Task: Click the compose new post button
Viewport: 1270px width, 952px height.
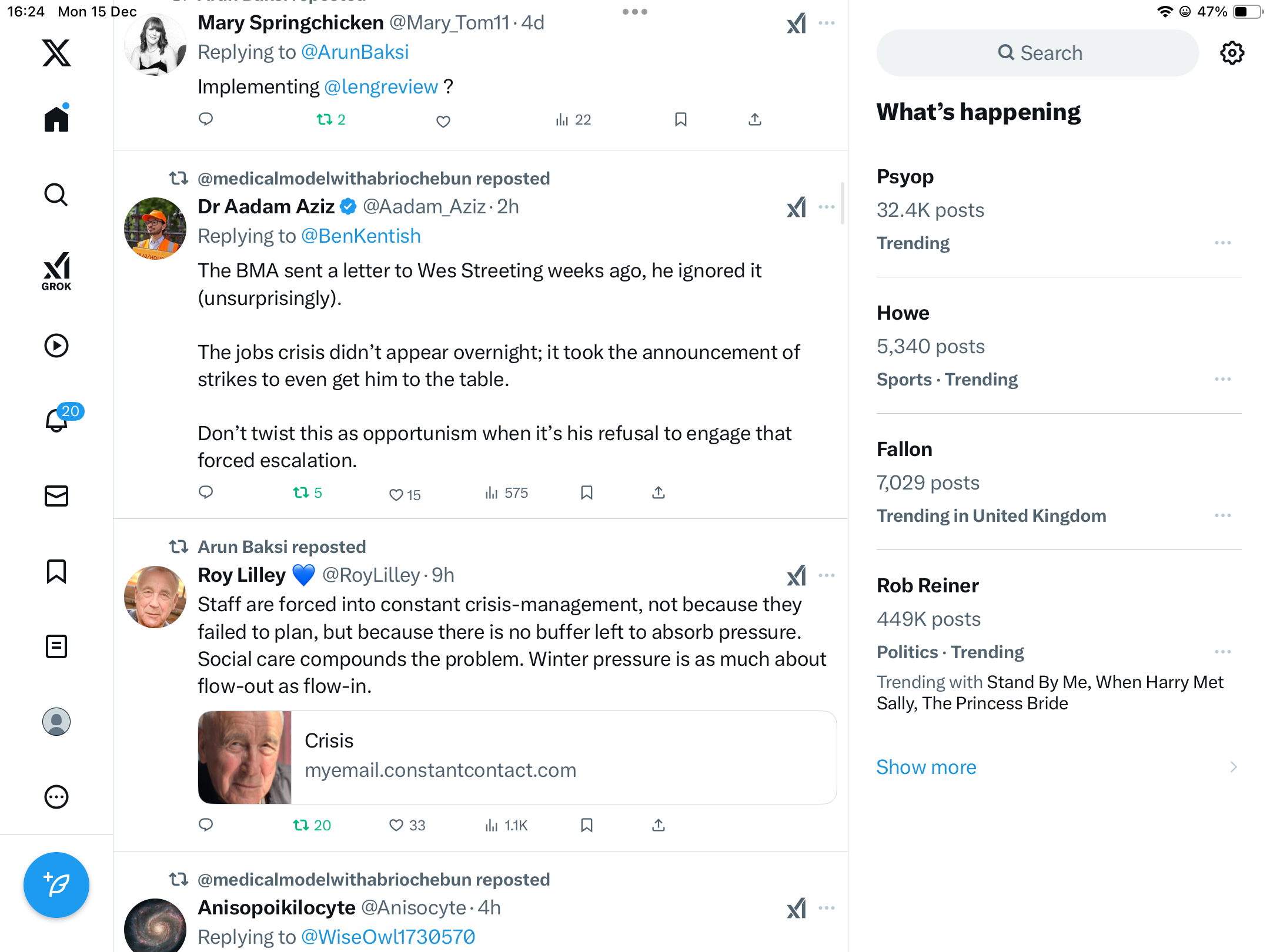Action: [x=56, y=884]
